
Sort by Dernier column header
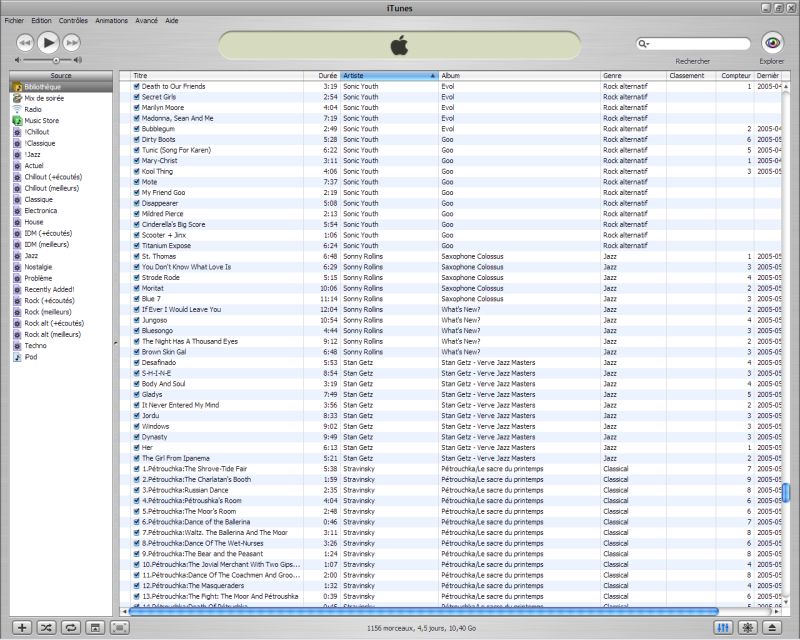coord(767,76)
